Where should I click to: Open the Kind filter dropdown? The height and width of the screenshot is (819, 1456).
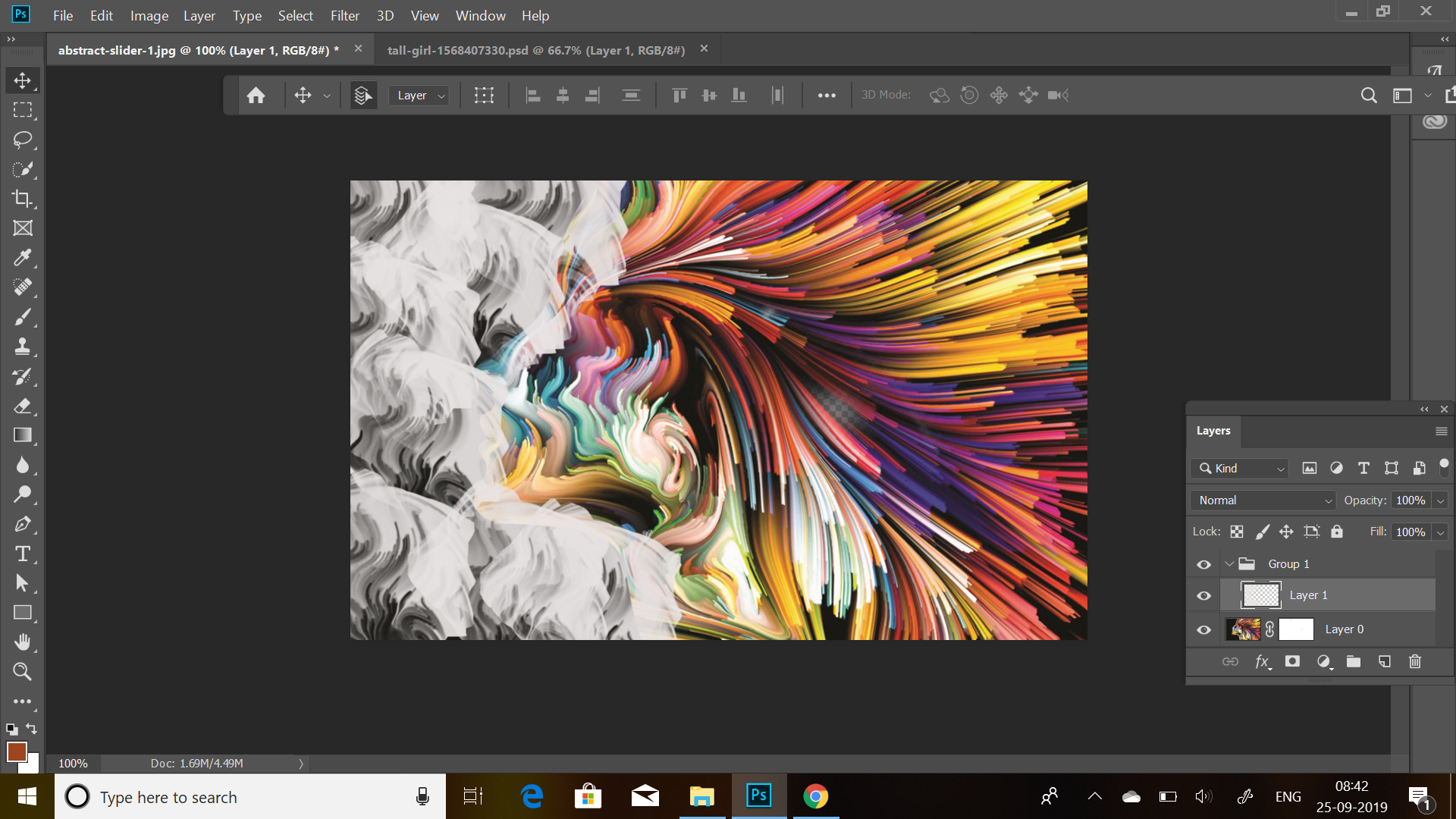click(1239, 469)
